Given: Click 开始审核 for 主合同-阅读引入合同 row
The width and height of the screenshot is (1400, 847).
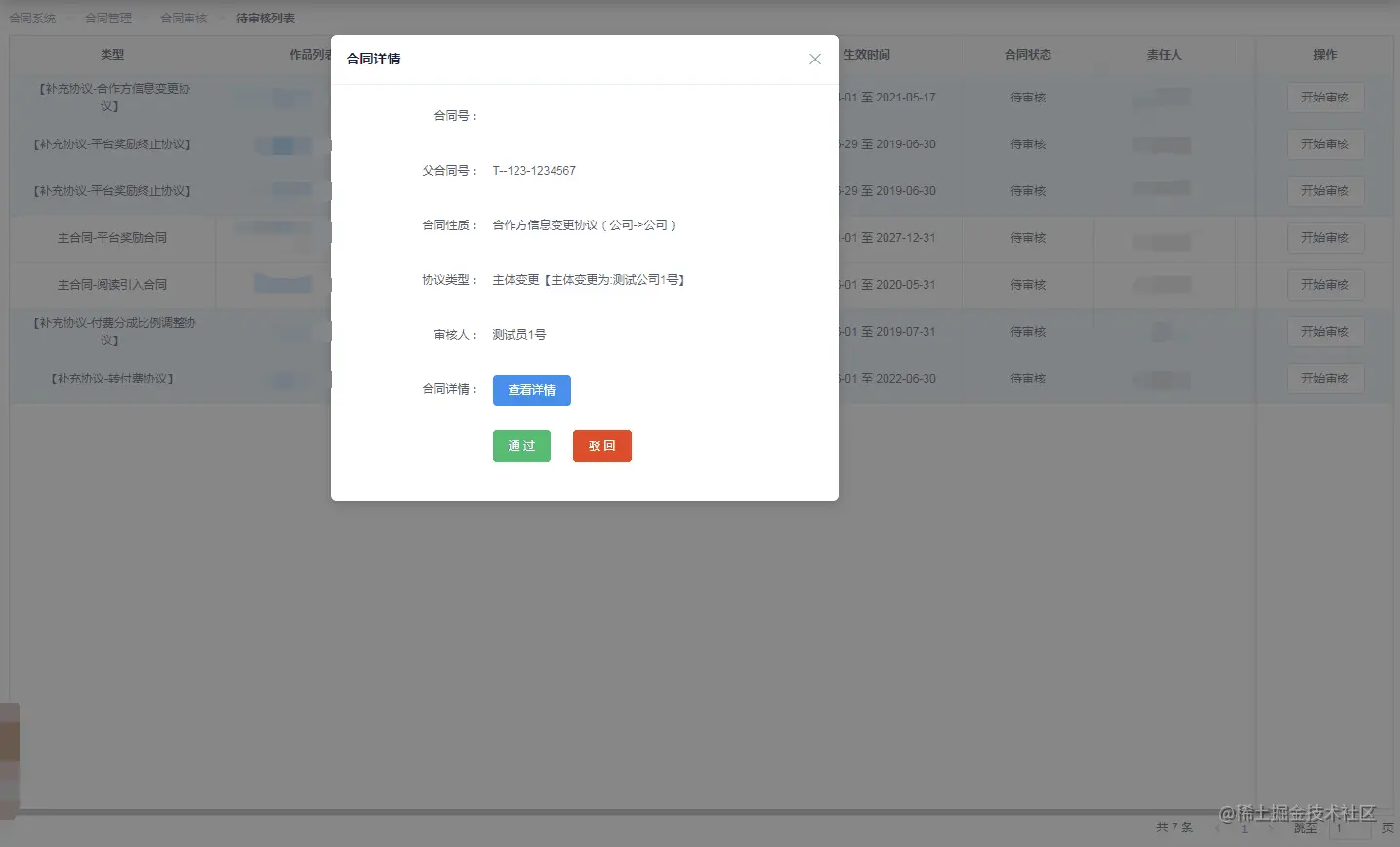Looking at the screenshot, I should tap(1325, 285).
